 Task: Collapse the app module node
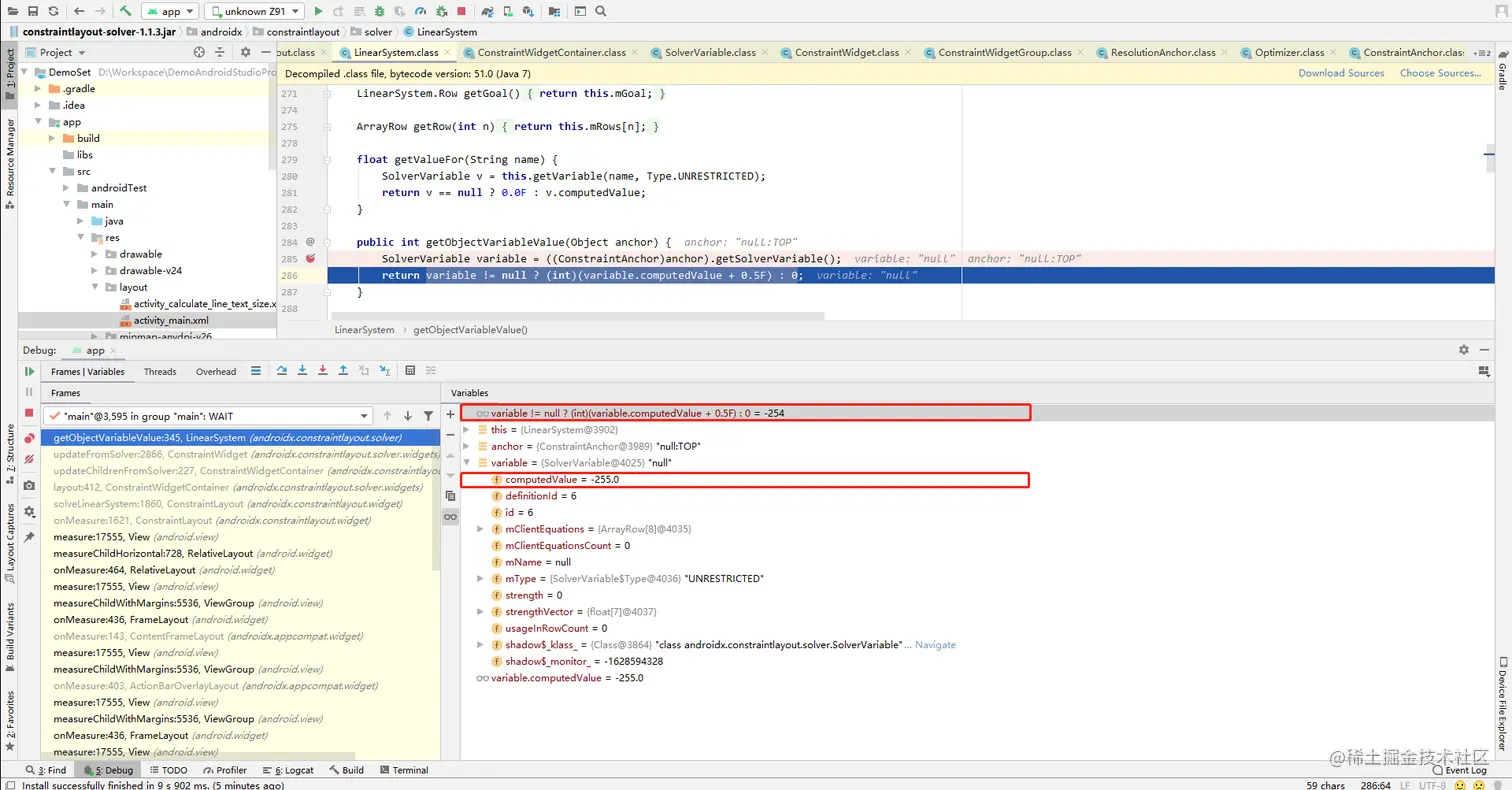point(39,122)
